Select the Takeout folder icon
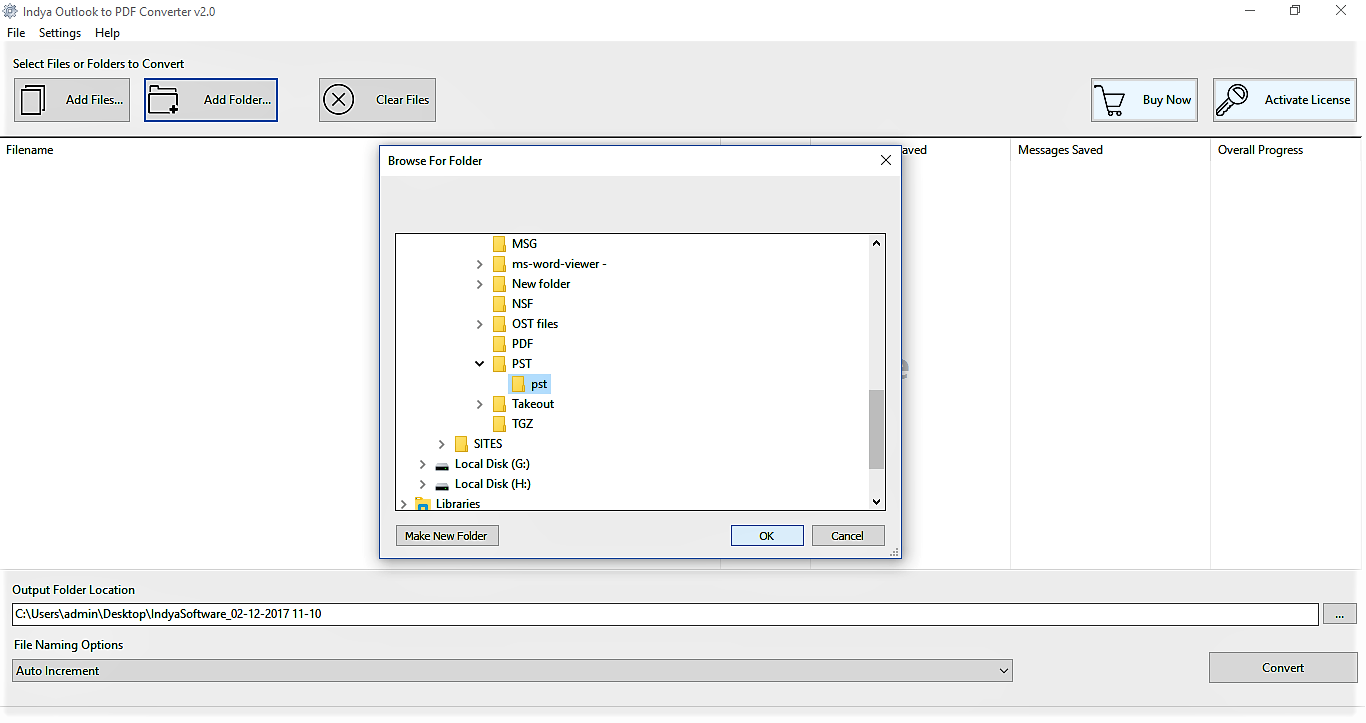 tap(499, 404)
